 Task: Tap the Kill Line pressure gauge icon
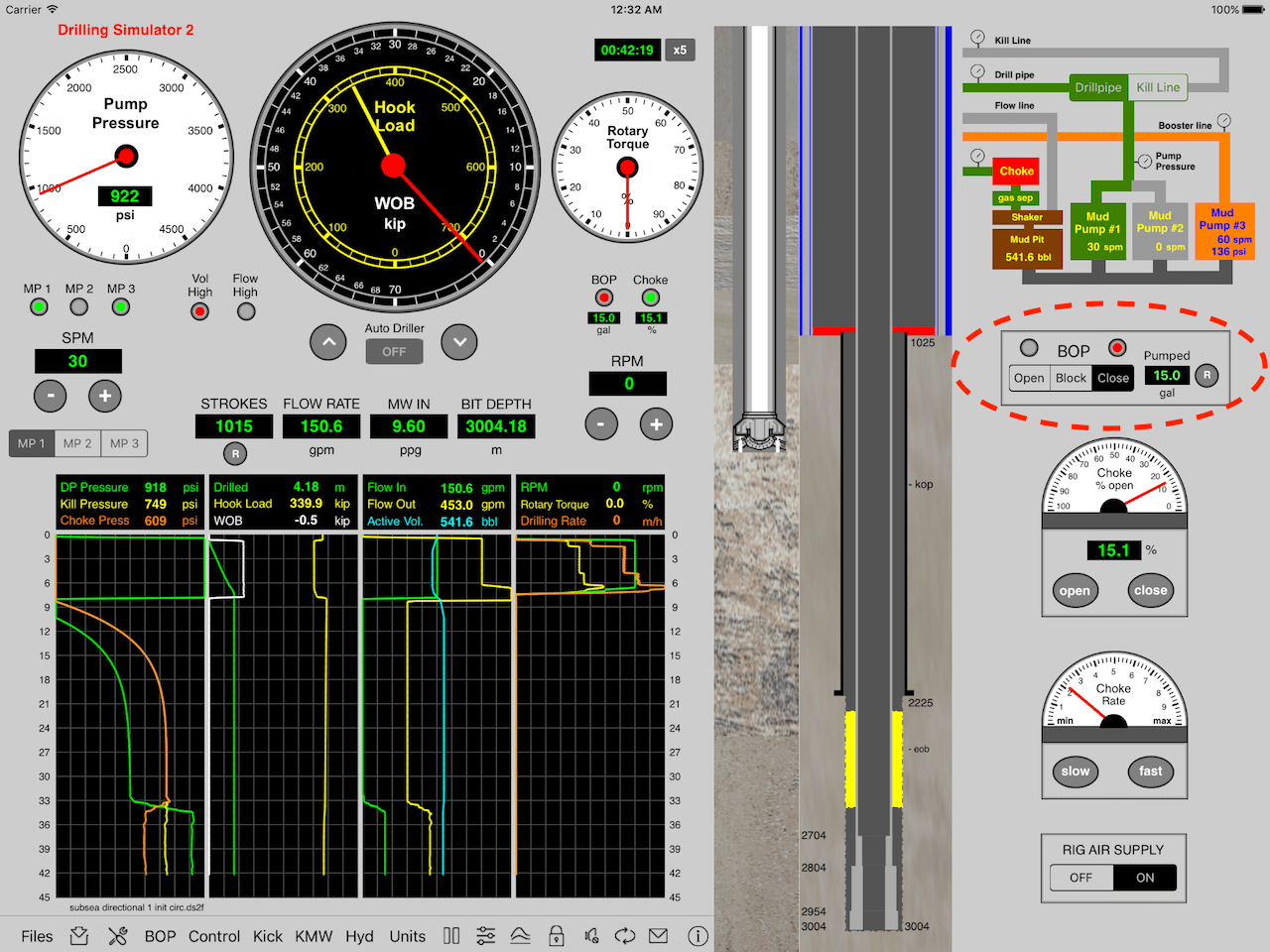[977, 39]
